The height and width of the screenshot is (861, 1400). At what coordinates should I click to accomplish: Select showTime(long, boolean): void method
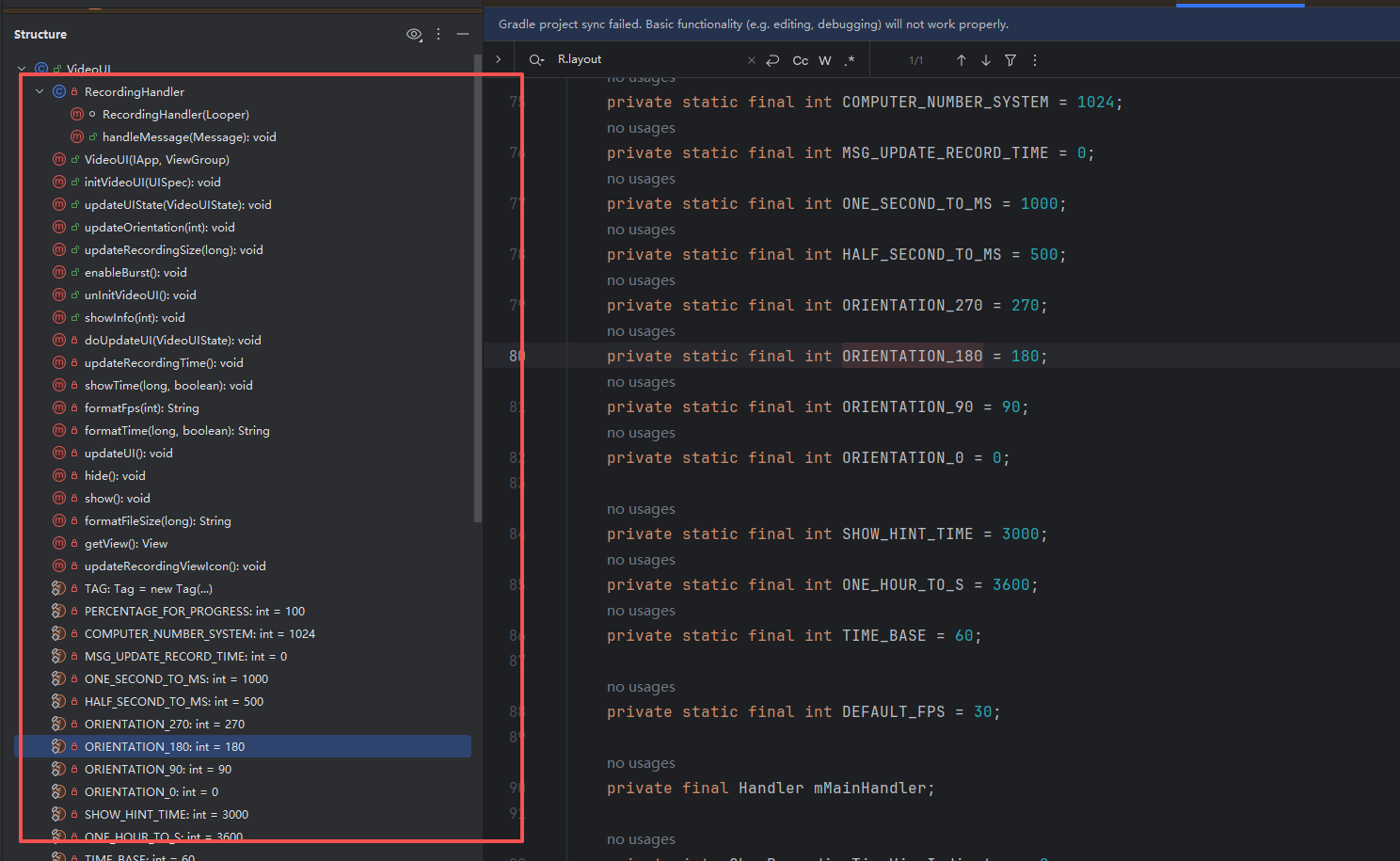(168, 385)
